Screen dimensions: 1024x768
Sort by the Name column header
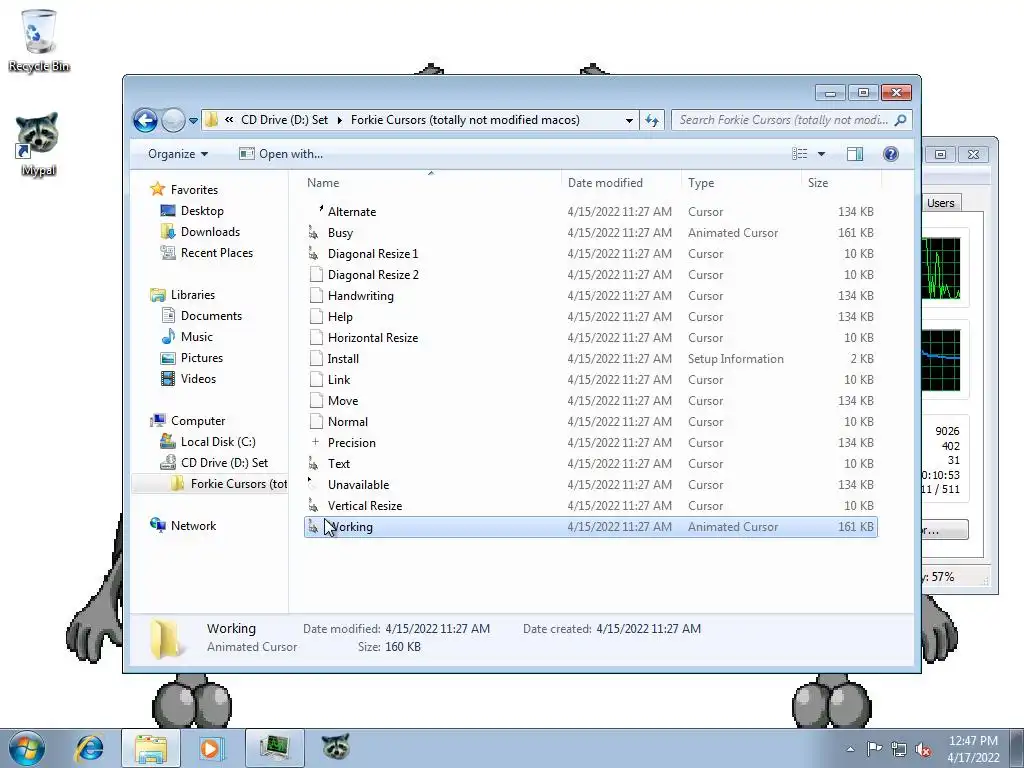(432, 183)
